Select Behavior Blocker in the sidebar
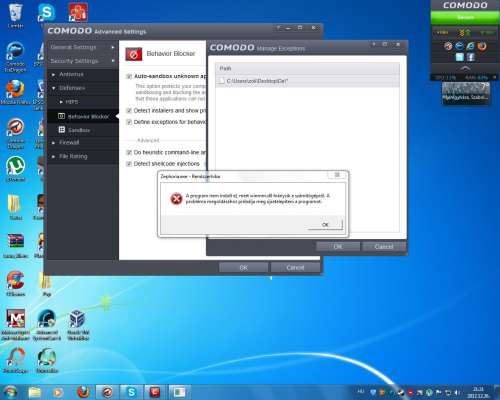The width and height of the screenshot is (500, 400). point(83,116)
